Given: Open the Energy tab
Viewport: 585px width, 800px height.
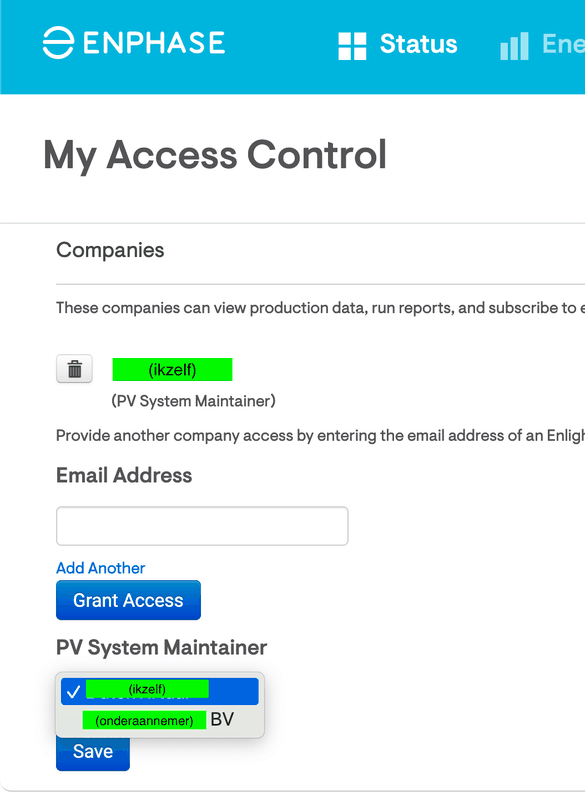Looking at the screenshot, I should [543, 44].
